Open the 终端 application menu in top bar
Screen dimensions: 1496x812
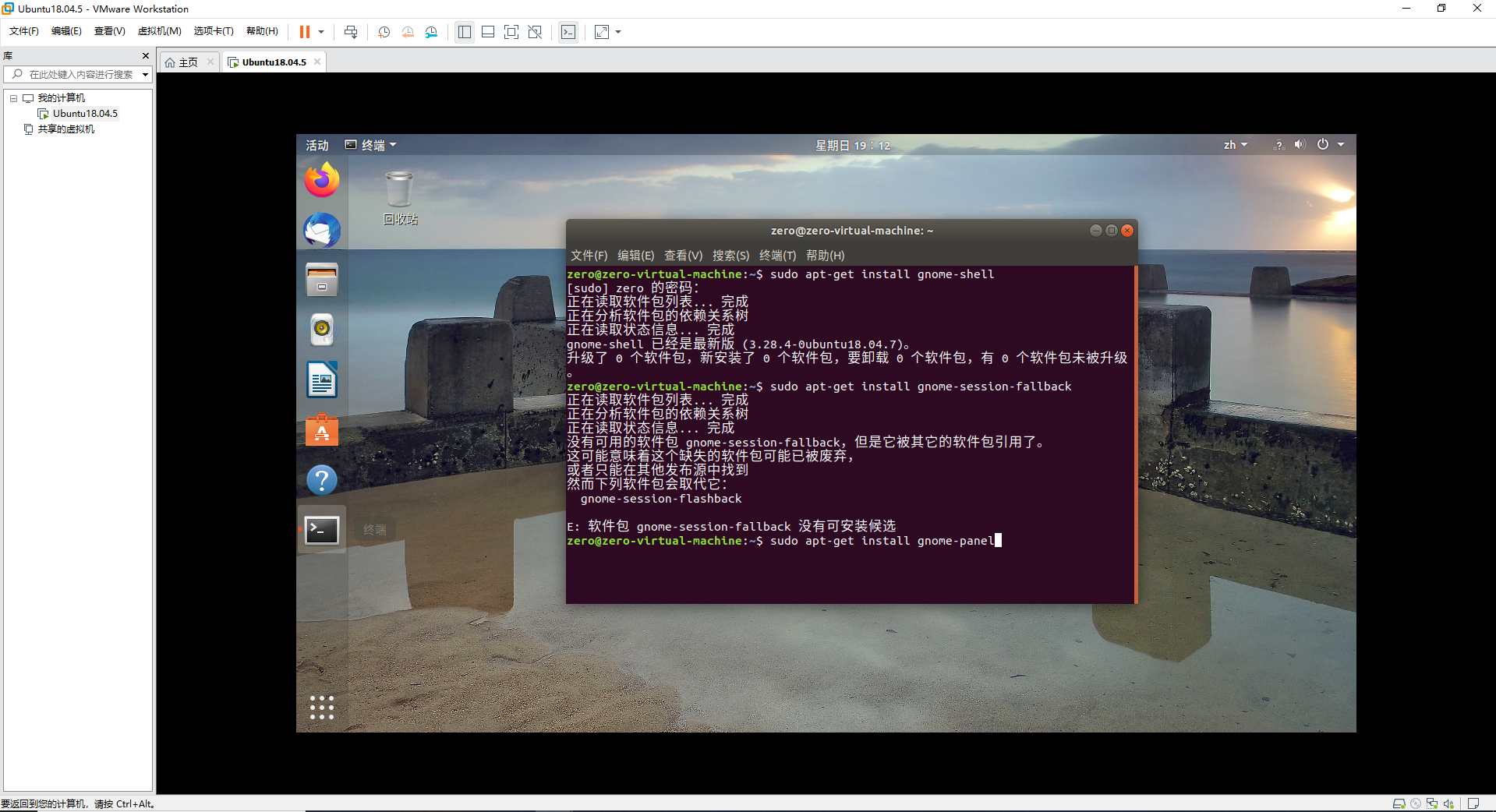pyautogui.click(x=371, y=145)
